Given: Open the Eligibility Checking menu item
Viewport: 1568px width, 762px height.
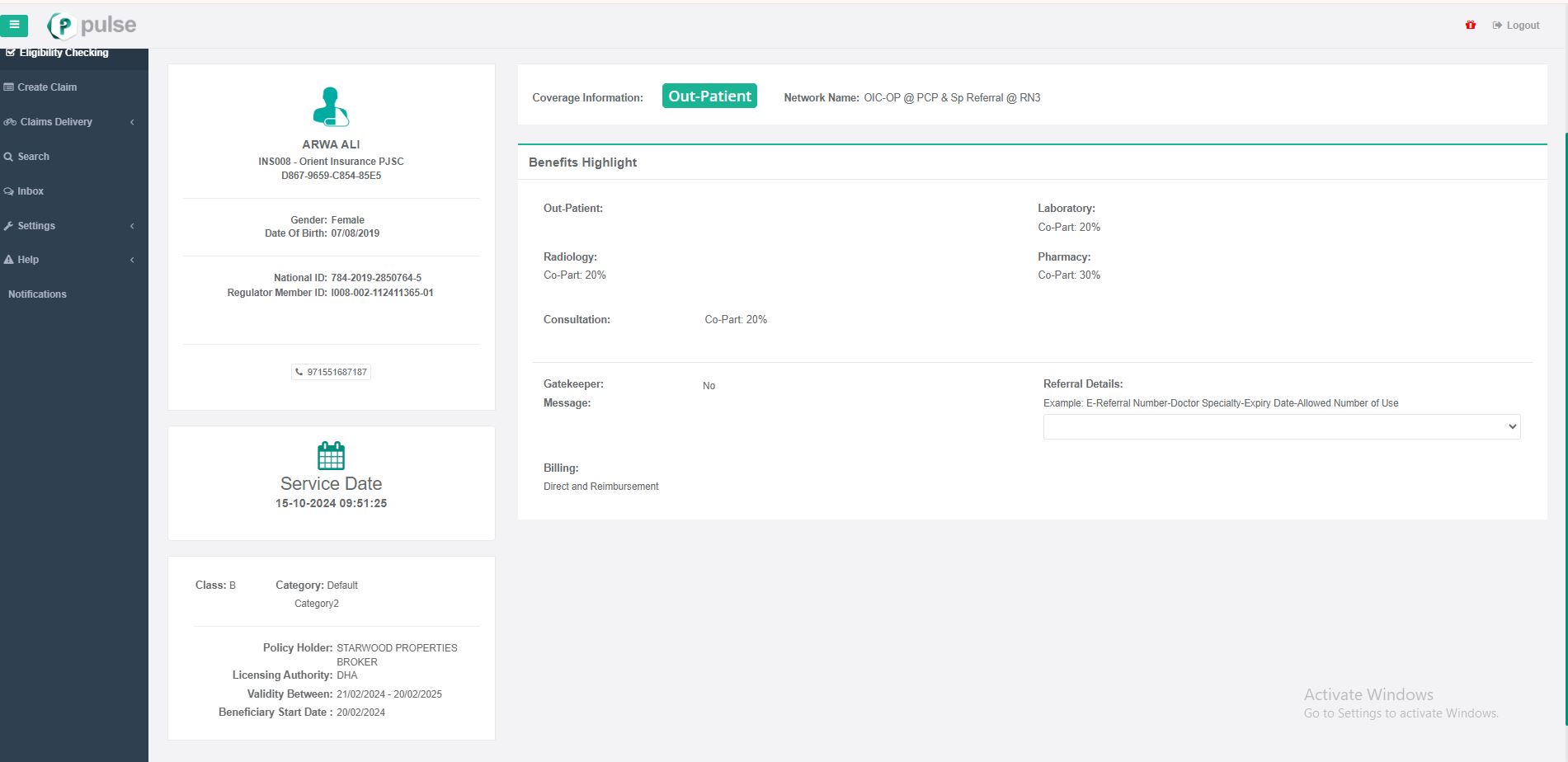Looking at the screenshot, I should click(64, 53).
